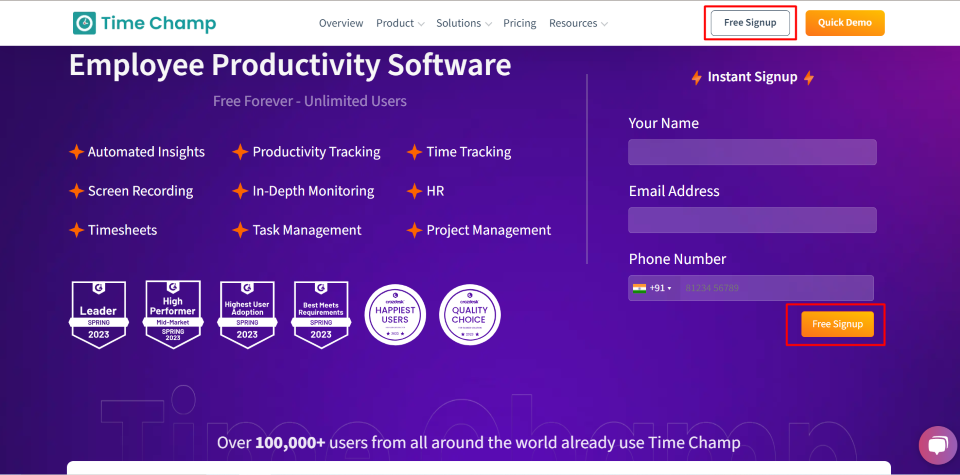960x475 pixels.
Task: Click the star beside Productivity Tracking
Action: tap(240, 152)
